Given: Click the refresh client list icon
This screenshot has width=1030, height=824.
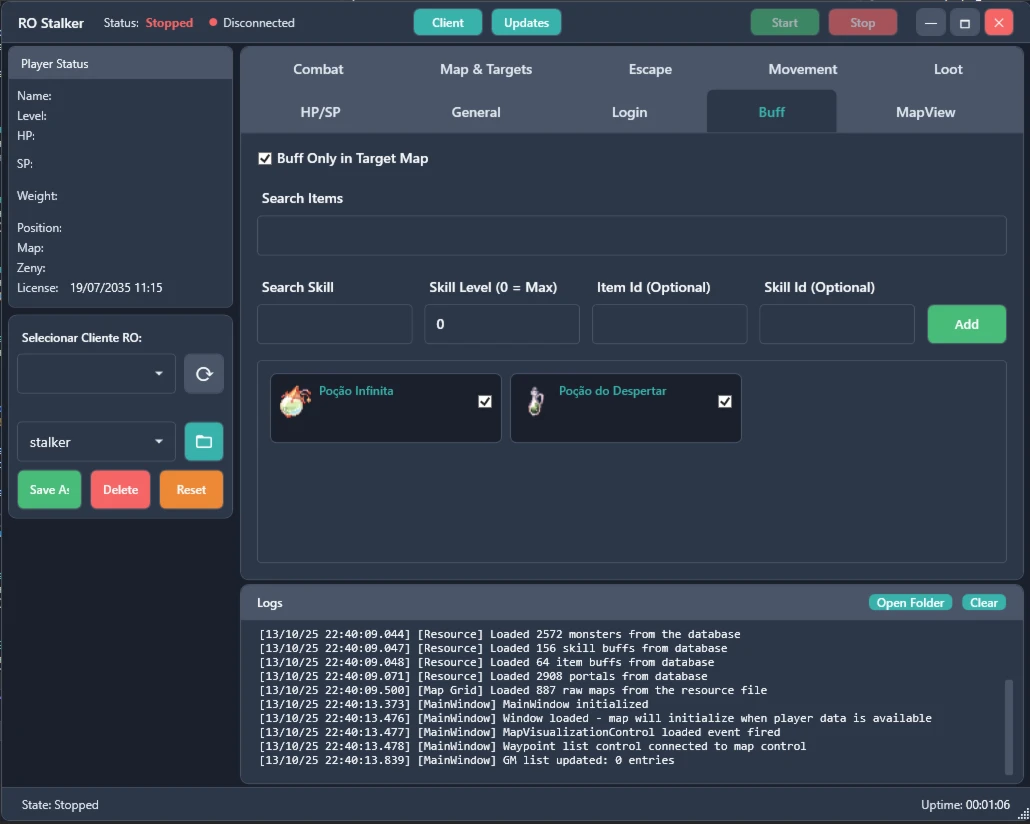Looking at the screenshot, I should tap(204, 373).
